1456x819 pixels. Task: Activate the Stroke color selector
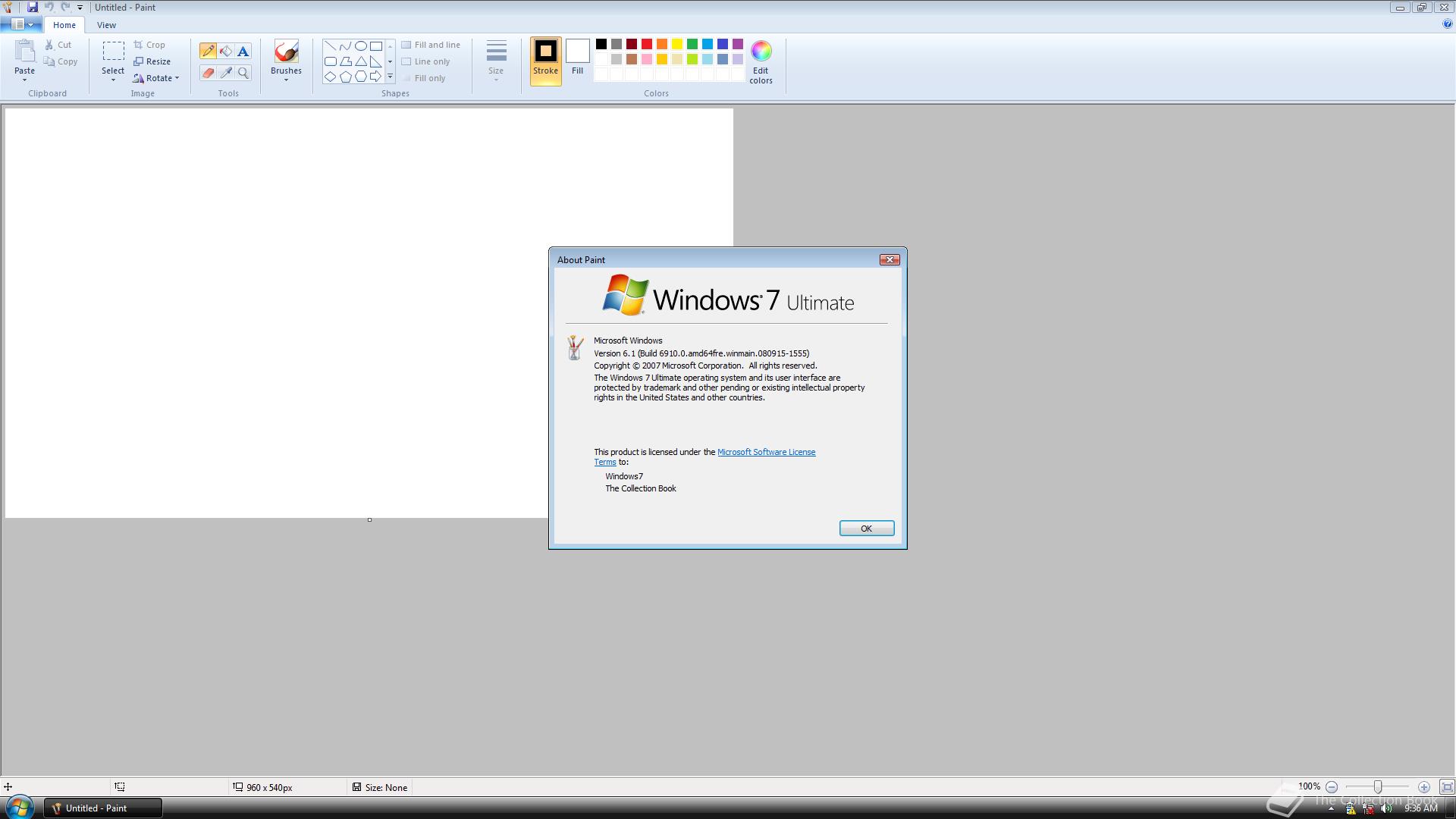point(545,61)
